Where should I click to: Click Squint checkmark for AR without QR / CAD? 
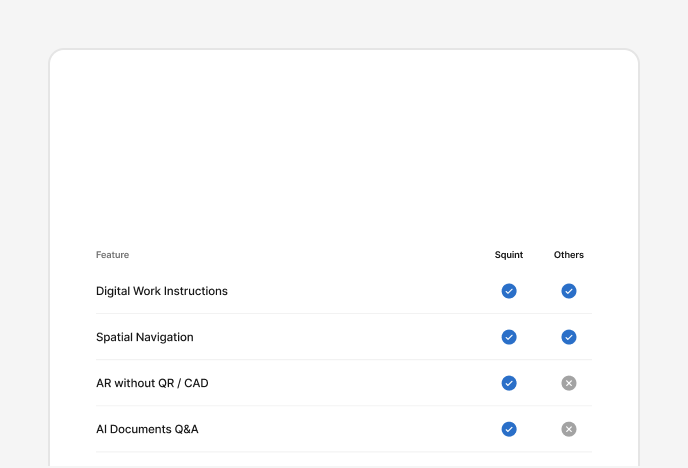(509, 383)
